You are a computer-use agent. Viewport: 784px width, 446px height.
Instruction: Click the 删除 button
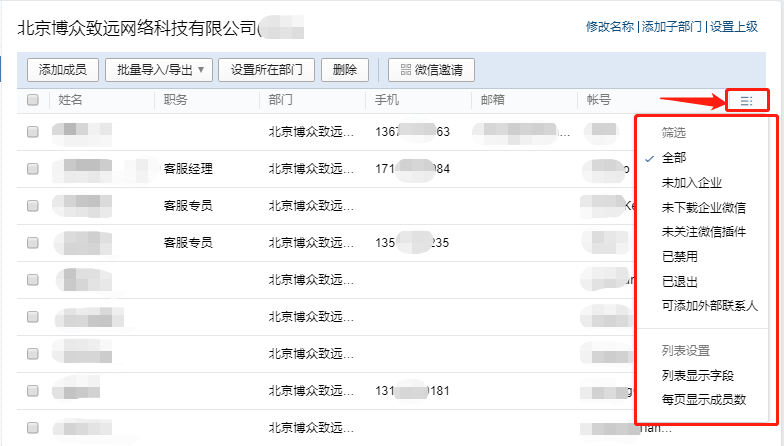(x=345, y=70)
